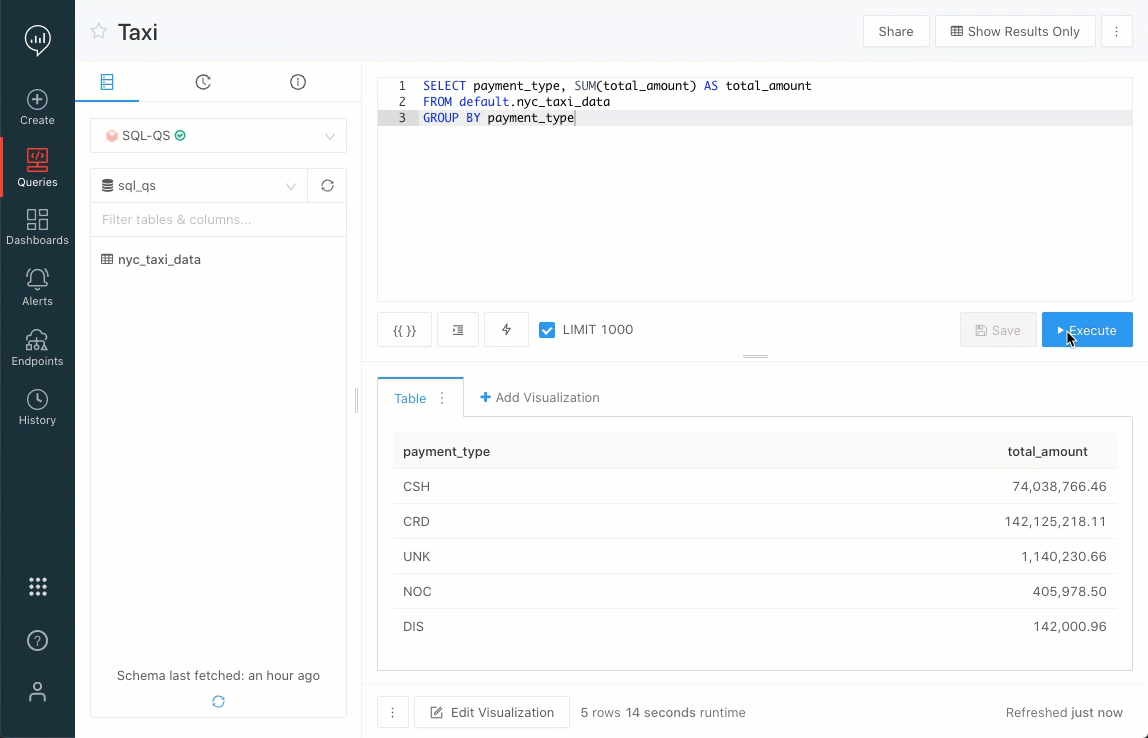This screenshot has height=738, width=1148.
Task: Open the Create menu in the sidebar
Action: point(37,109)
